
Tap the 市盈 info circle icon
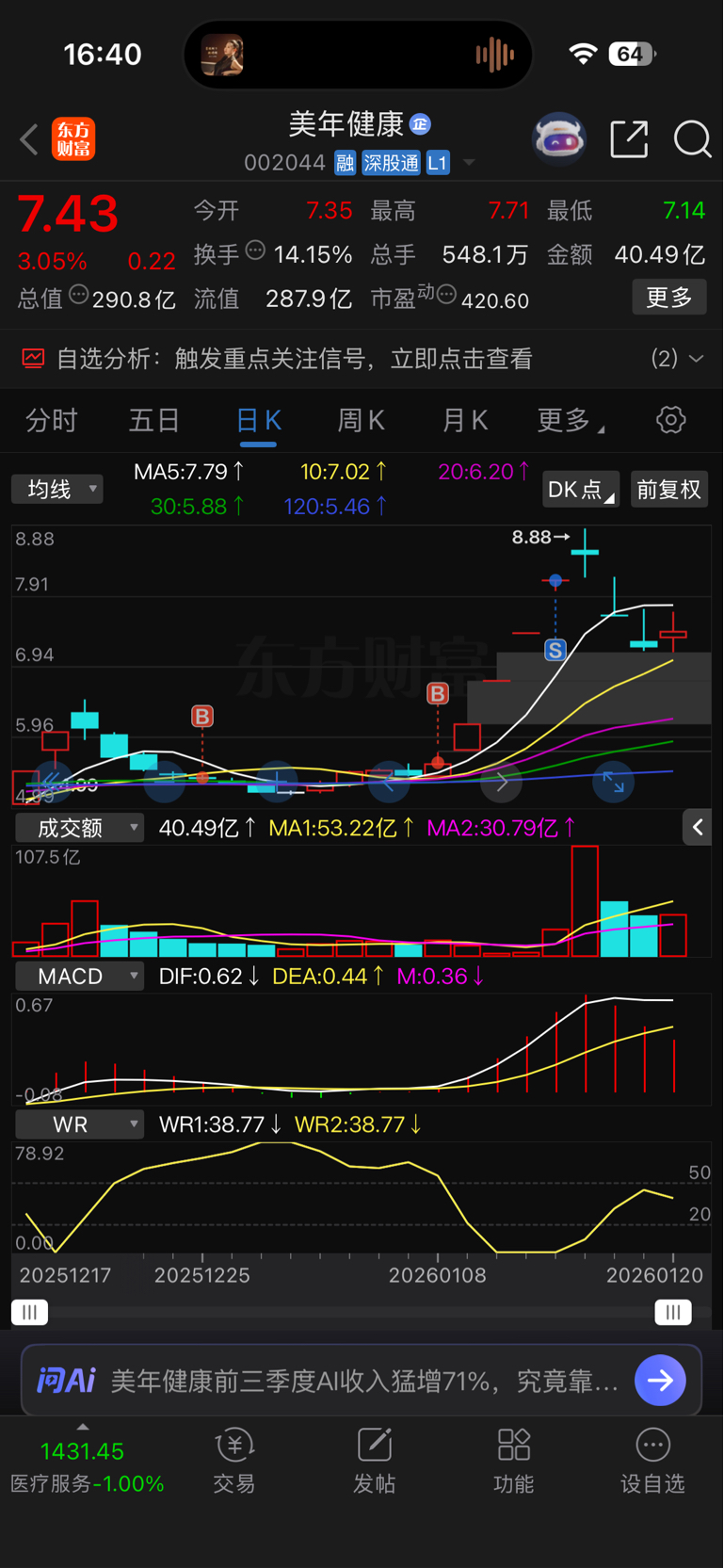point(446,296)
